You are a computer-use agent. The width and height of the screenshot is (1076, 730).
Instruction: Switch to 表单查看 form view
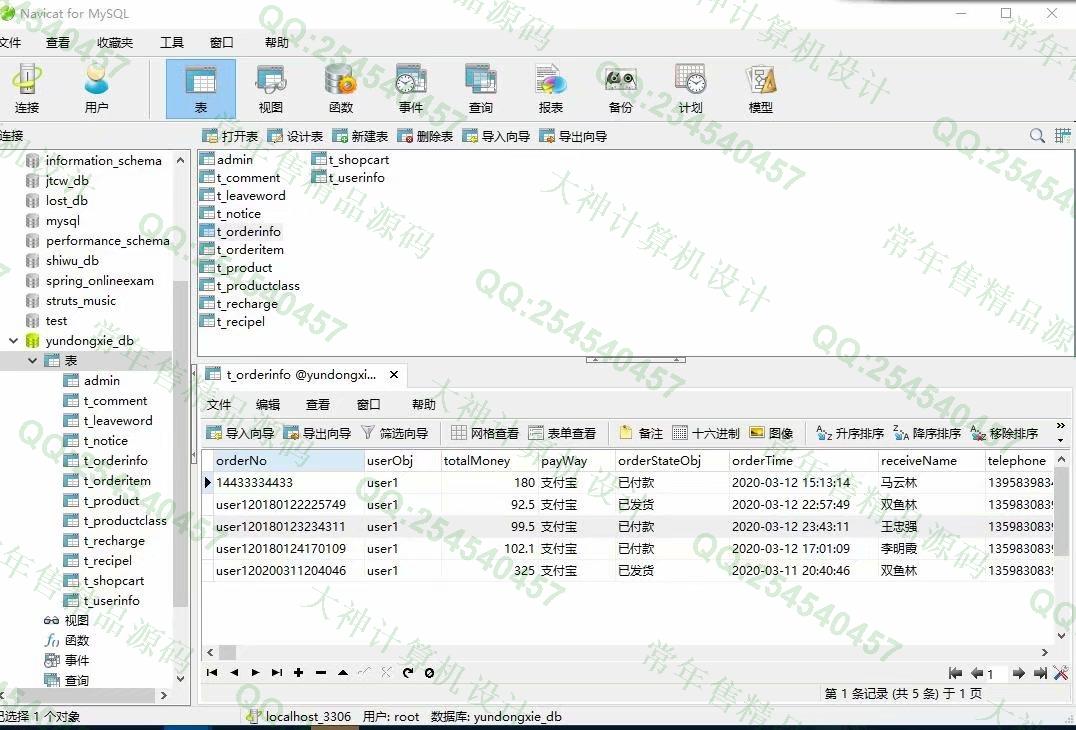point(562,433)
